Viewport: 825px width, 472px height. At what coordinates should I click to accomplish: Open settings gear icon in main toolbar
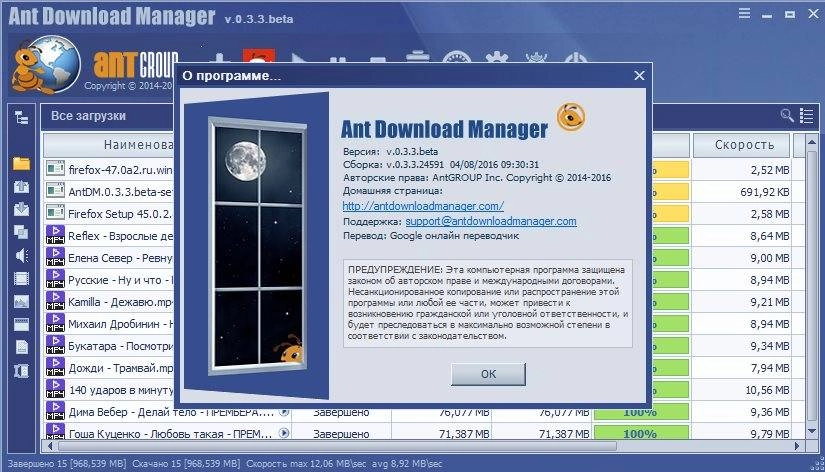[497, 58]
